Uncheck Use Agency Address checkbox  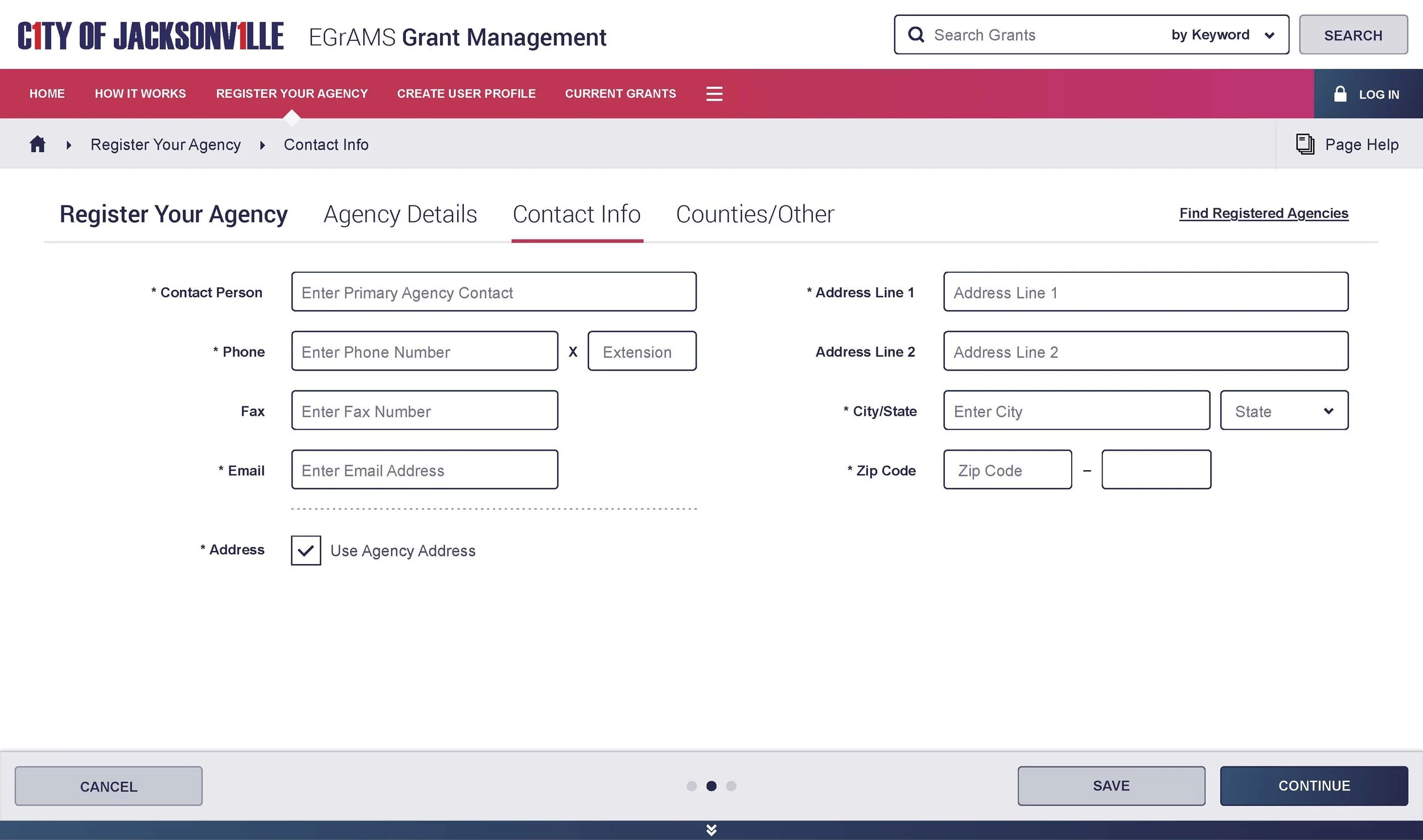point(306,550)
